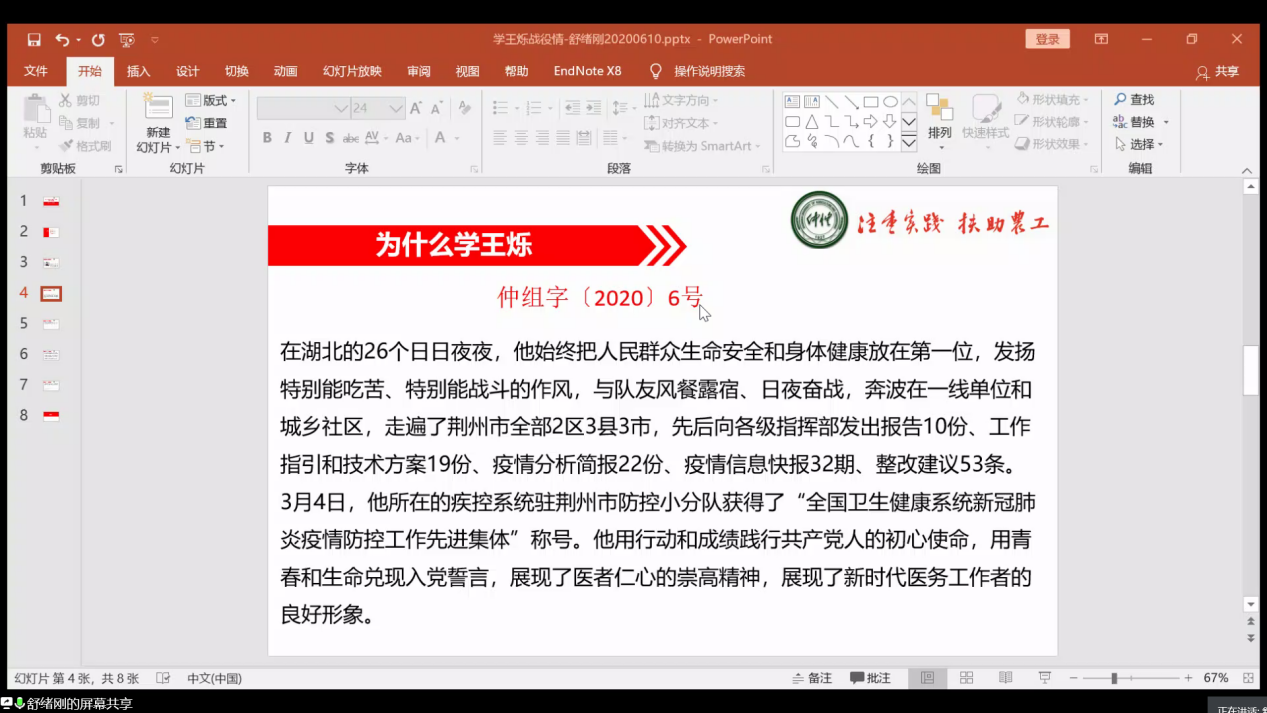
Task: Click the Undo arrow icon
Action: (62, 40)
